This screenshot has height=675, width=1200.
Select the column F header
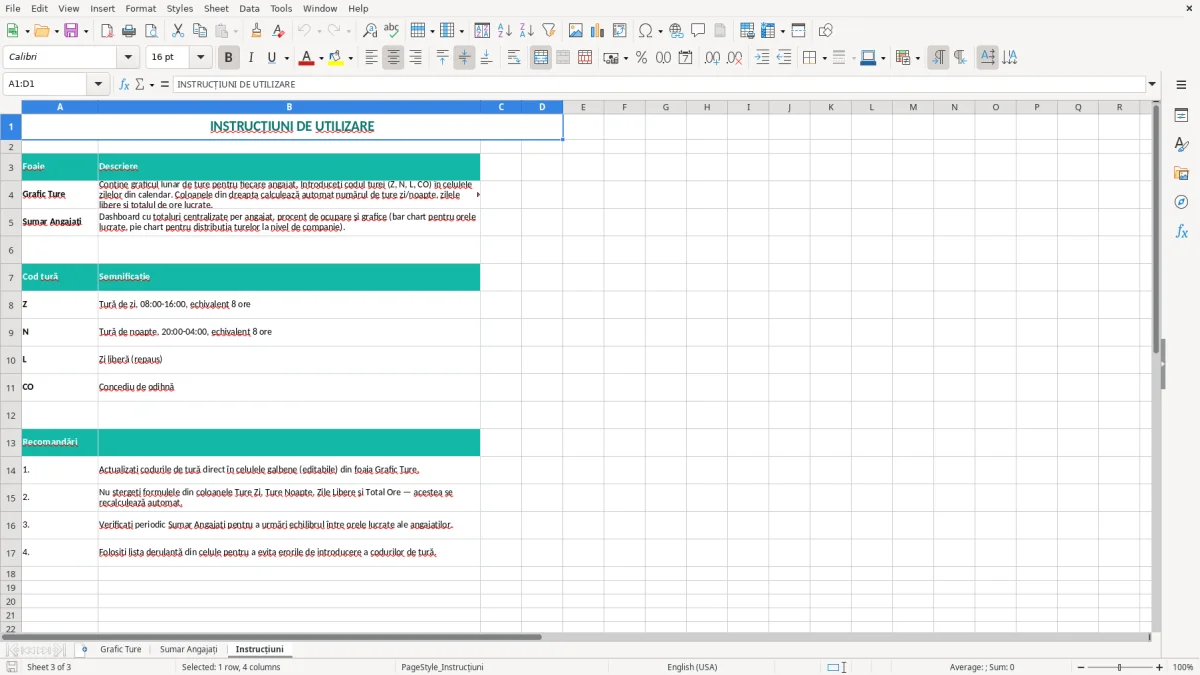click(624, 107)
